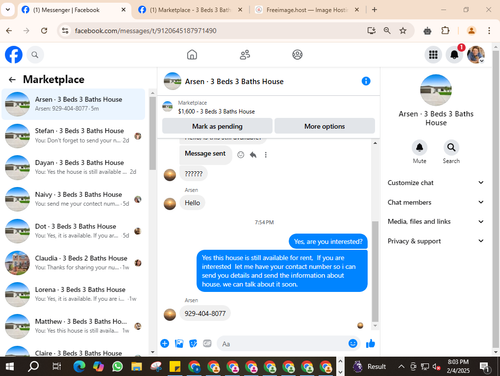Open Windows Start menu

pos(10,367)
